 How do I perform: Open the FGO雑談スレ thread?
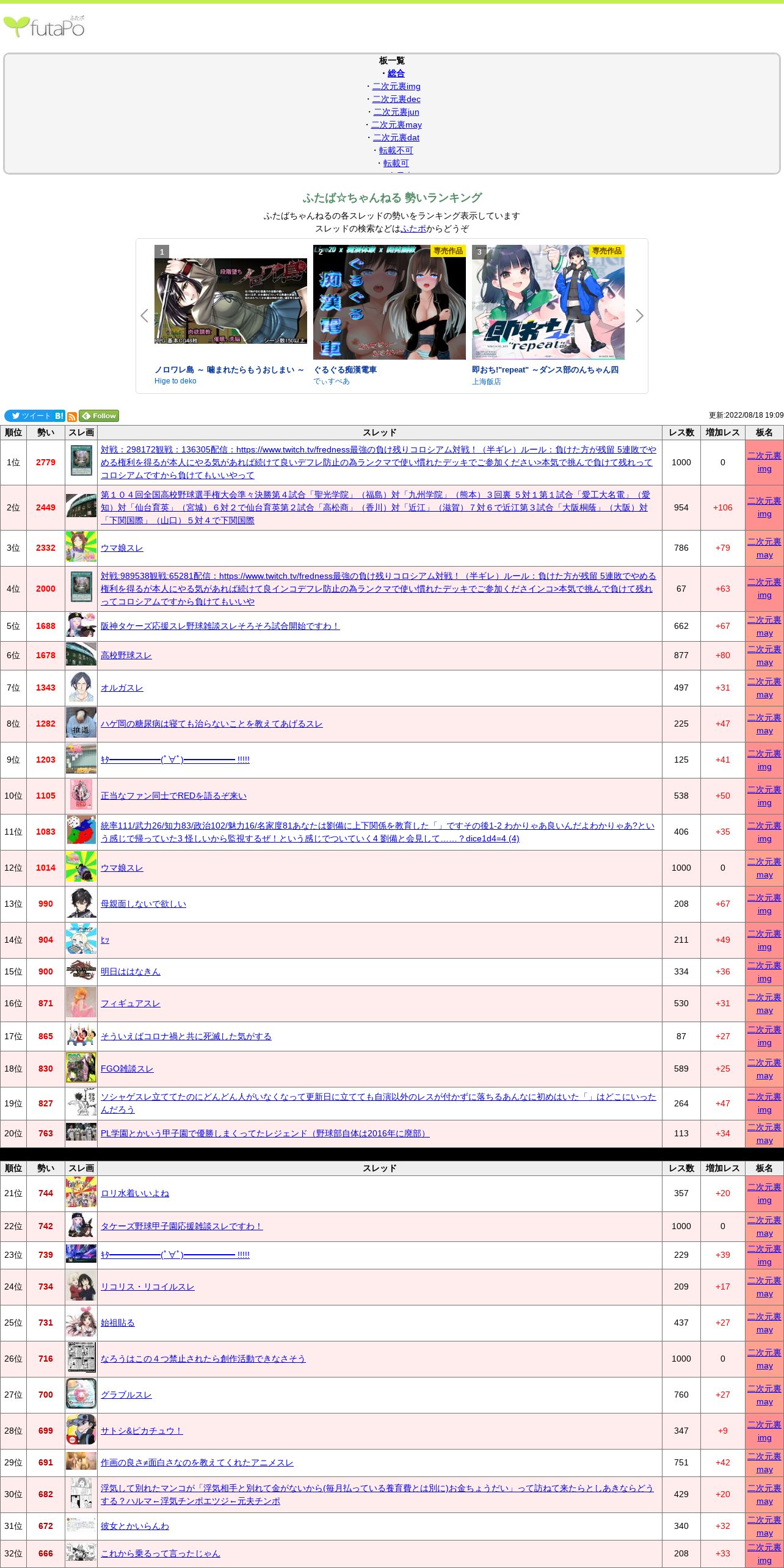127,1069
